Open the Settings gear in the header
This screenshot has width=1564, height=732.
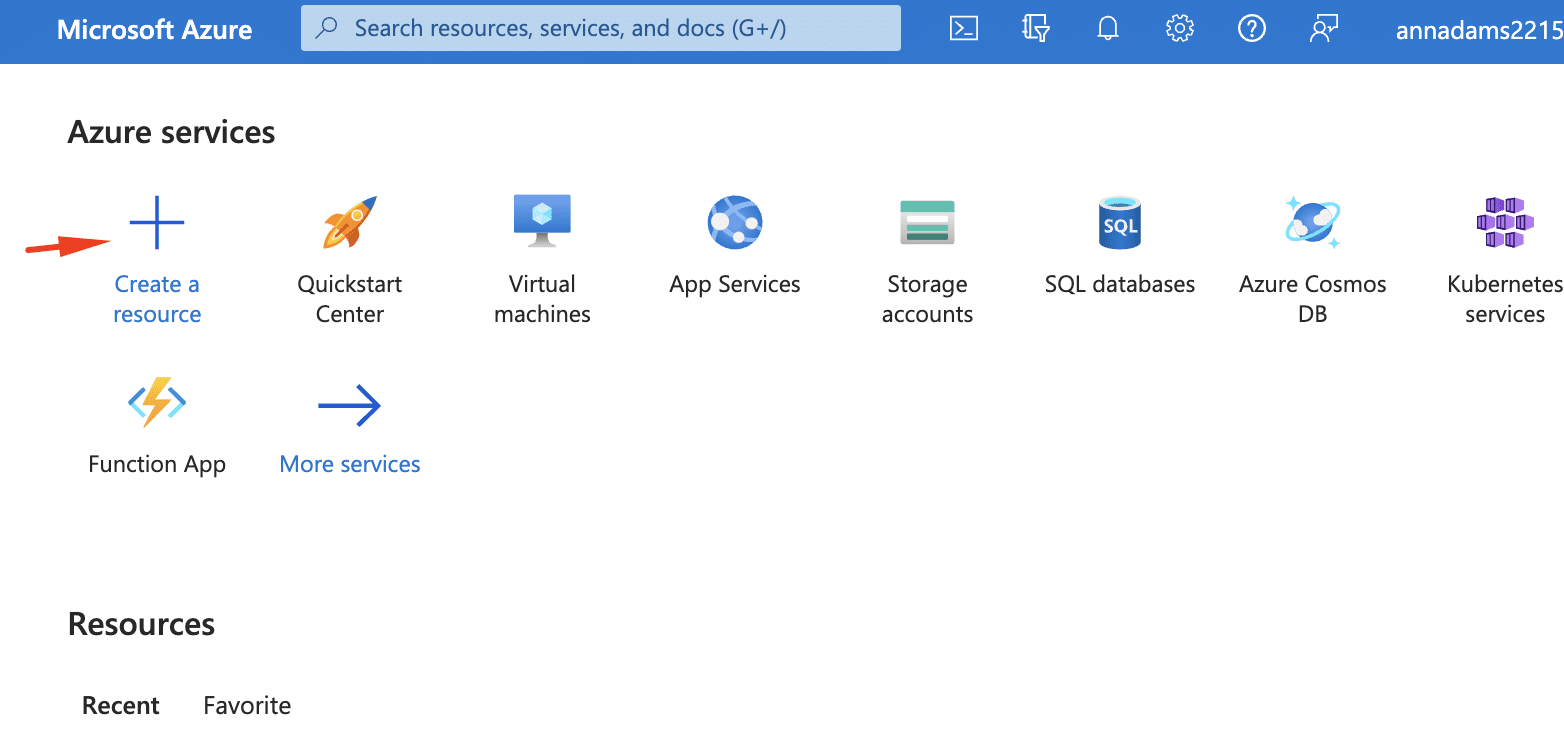click(x=1180, y=29)
